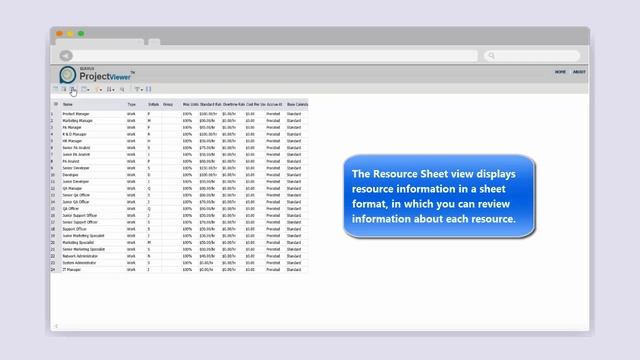This screenshot has width=640, height=360.
Task: Click the Name column header
Action: point(68,104)
